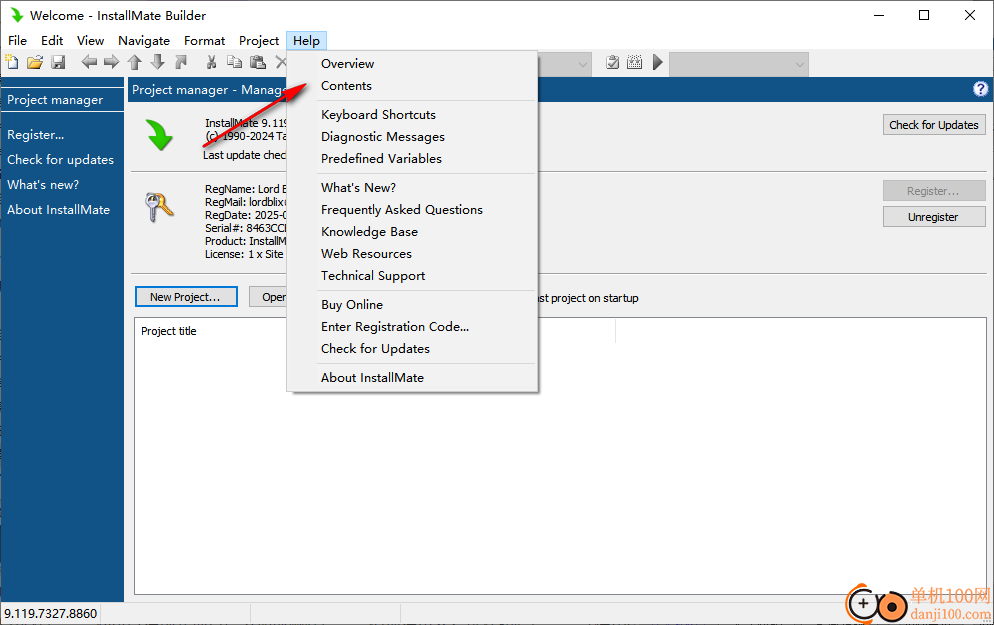Click the copy toolbar icon
Viewport: 994px width, 625px height.
(235, 62)
